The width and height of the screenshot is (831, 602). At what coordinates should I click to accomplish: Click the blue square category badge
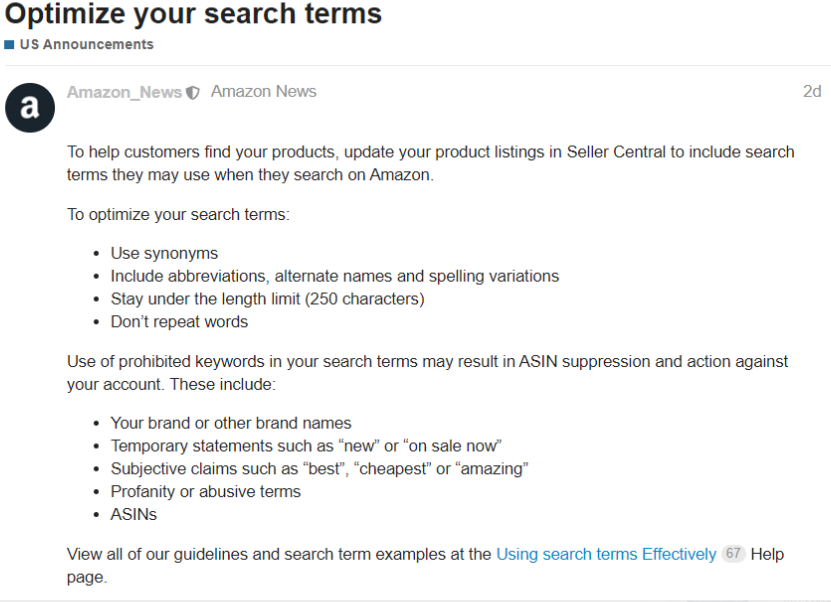pos(9,45)
